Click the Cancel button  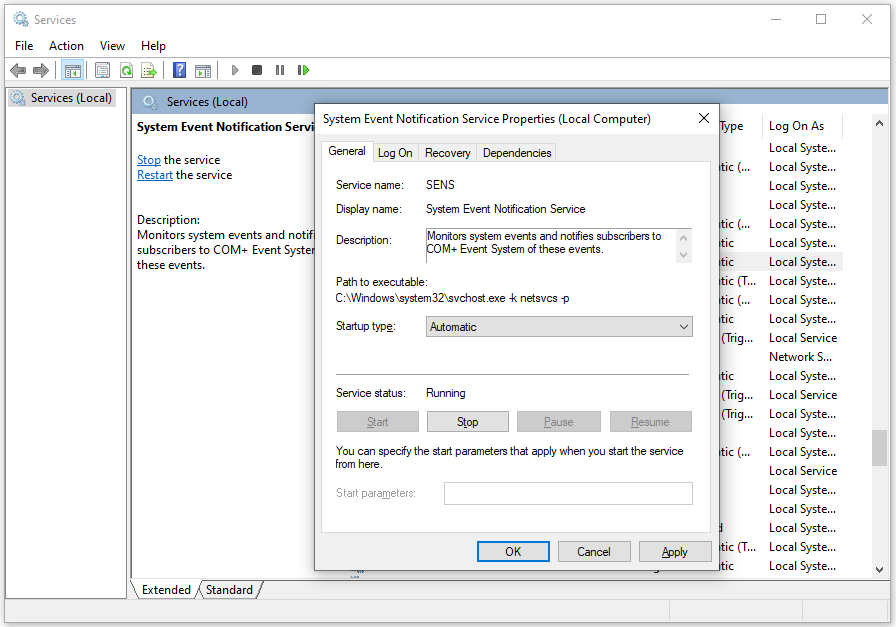click(x=594, y=552)
